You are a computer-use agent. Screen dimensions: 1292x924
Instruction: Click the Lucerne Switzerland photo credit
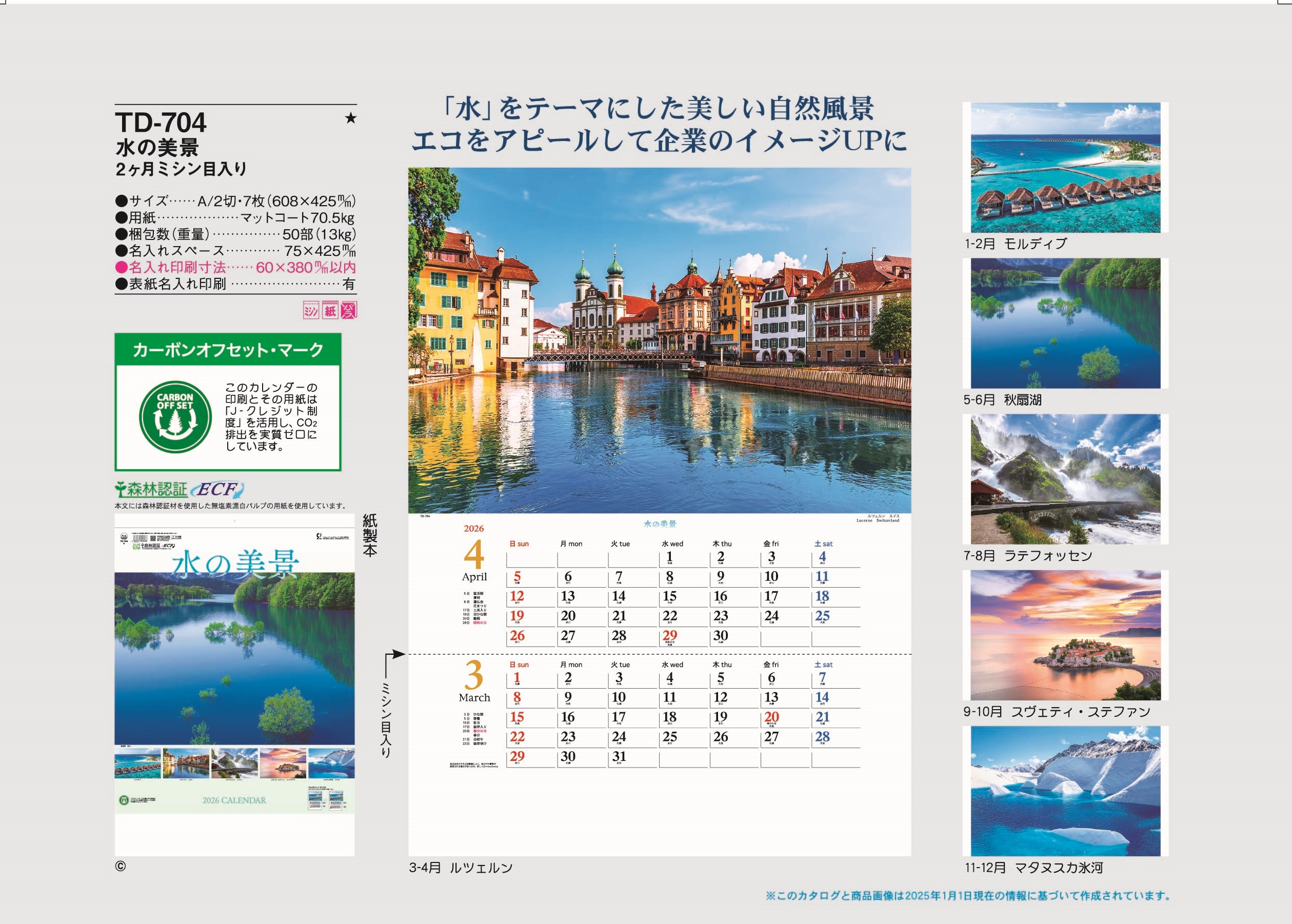(x=878, y=518)
